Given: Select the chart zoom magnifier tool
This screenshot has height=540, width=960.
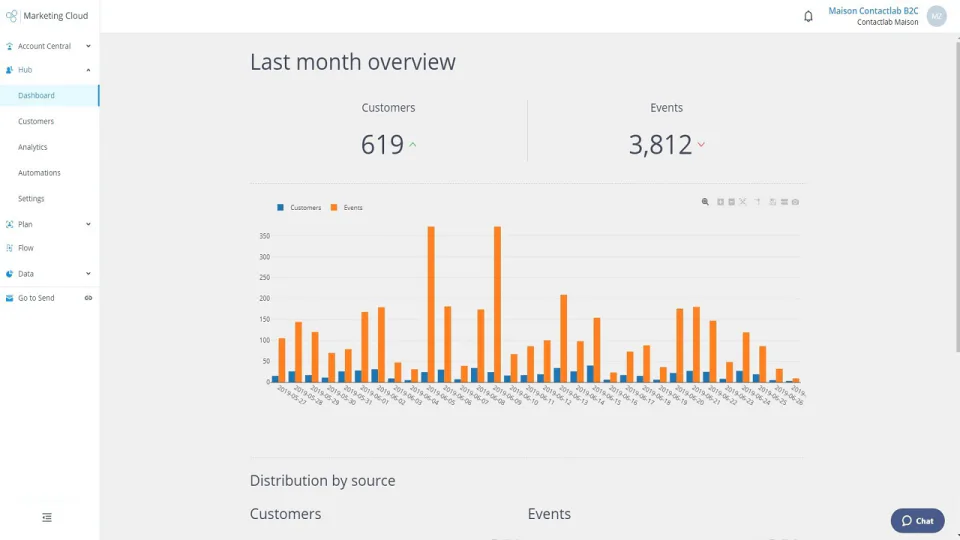Looking at the screenshot, I should point(705,202).
